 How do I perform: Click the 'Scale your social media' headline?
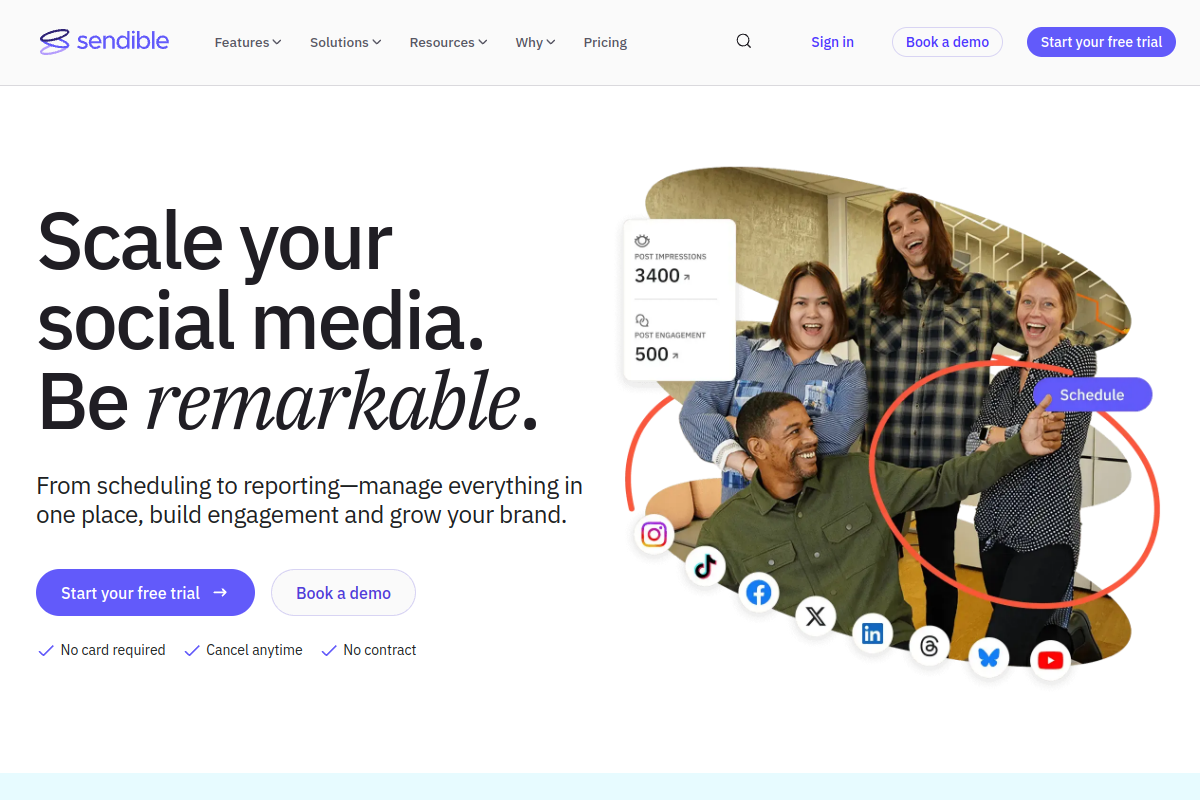(288, 322)
